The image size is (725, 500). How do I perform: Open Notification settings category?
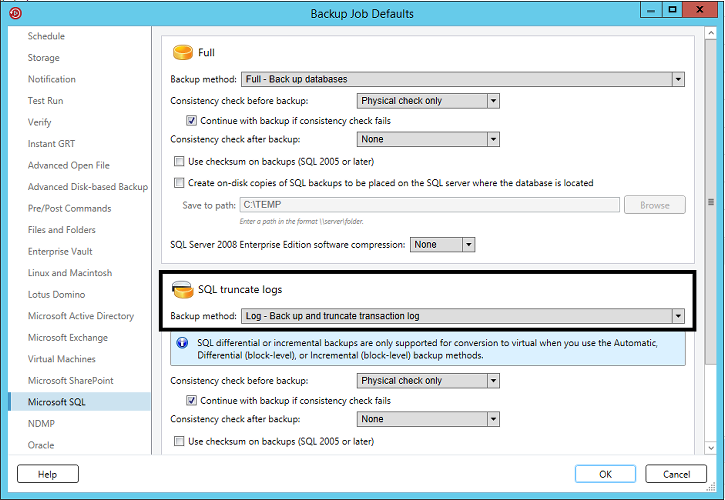51,79
